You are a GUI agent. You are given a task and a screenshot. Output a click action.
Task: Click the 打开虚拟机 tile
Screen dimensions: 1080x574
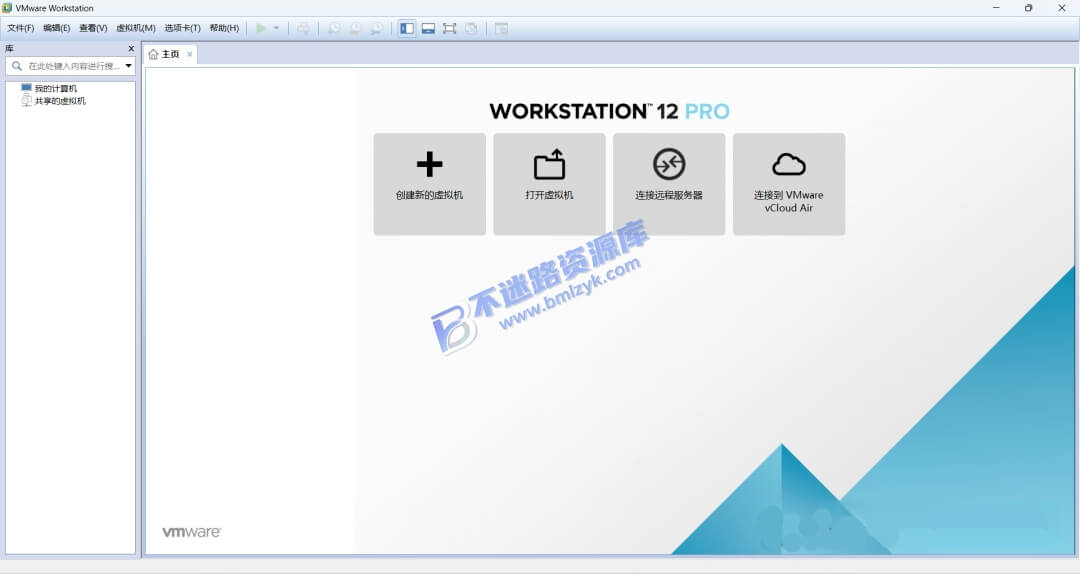tap(549, 184)
